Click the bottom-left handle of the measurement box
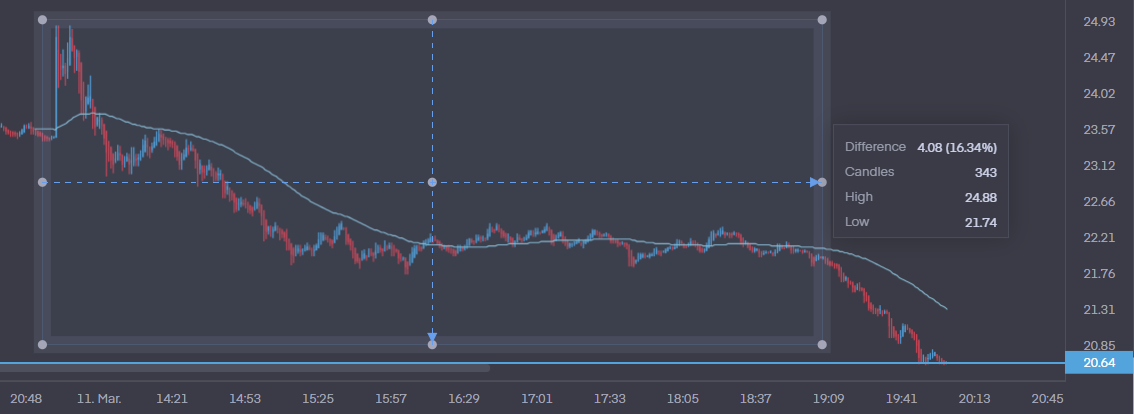Viewport: 1134px width, 414px height. [x=42, y=345]
